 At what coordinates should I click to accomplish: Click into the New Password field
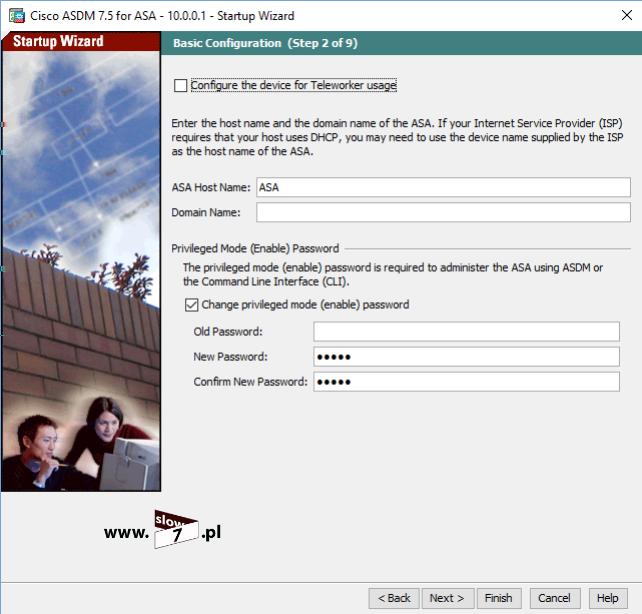[466, 357]
